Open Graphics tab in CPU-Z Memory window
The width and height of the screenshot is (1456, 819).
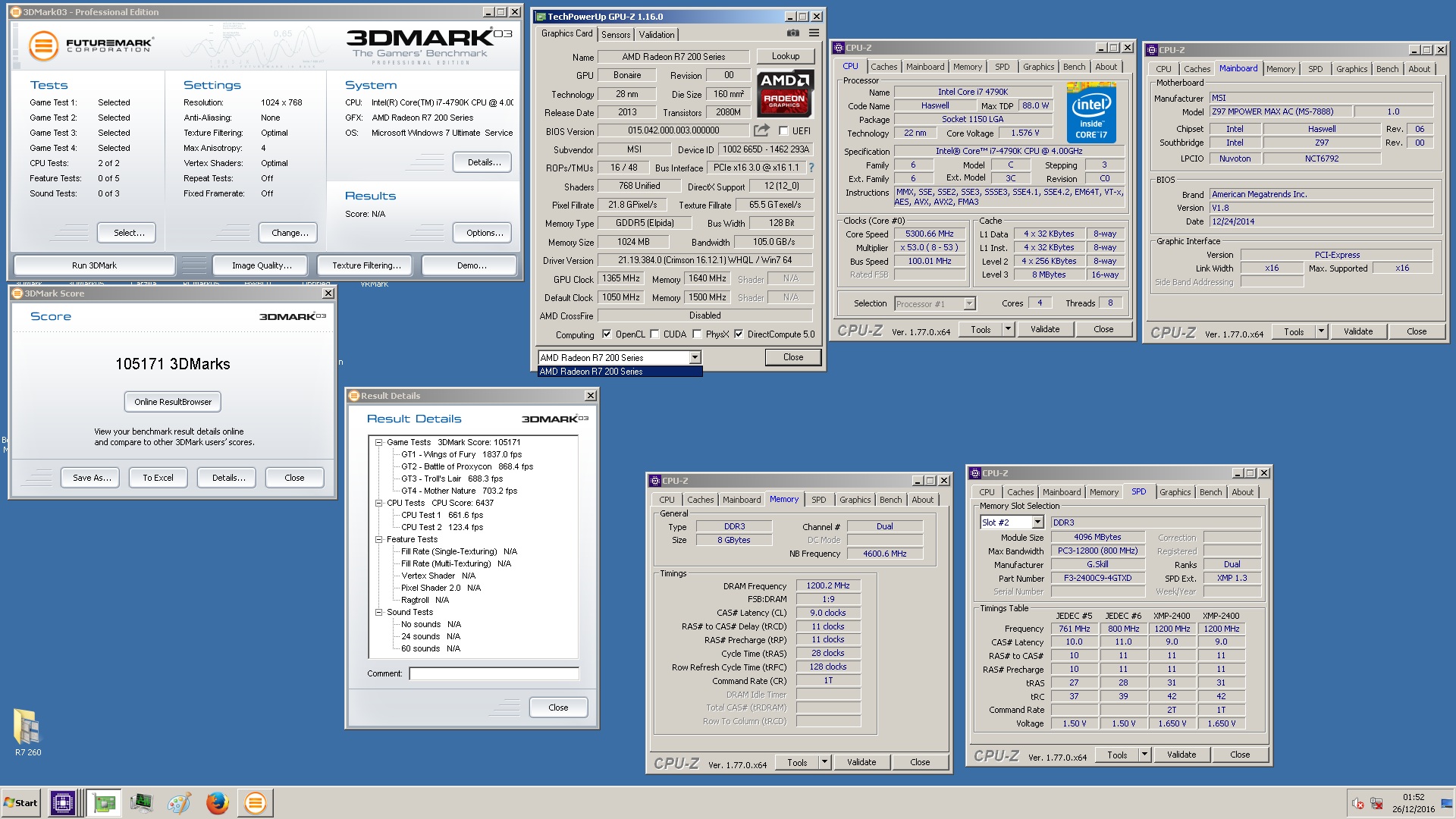[x=855, y=500]
